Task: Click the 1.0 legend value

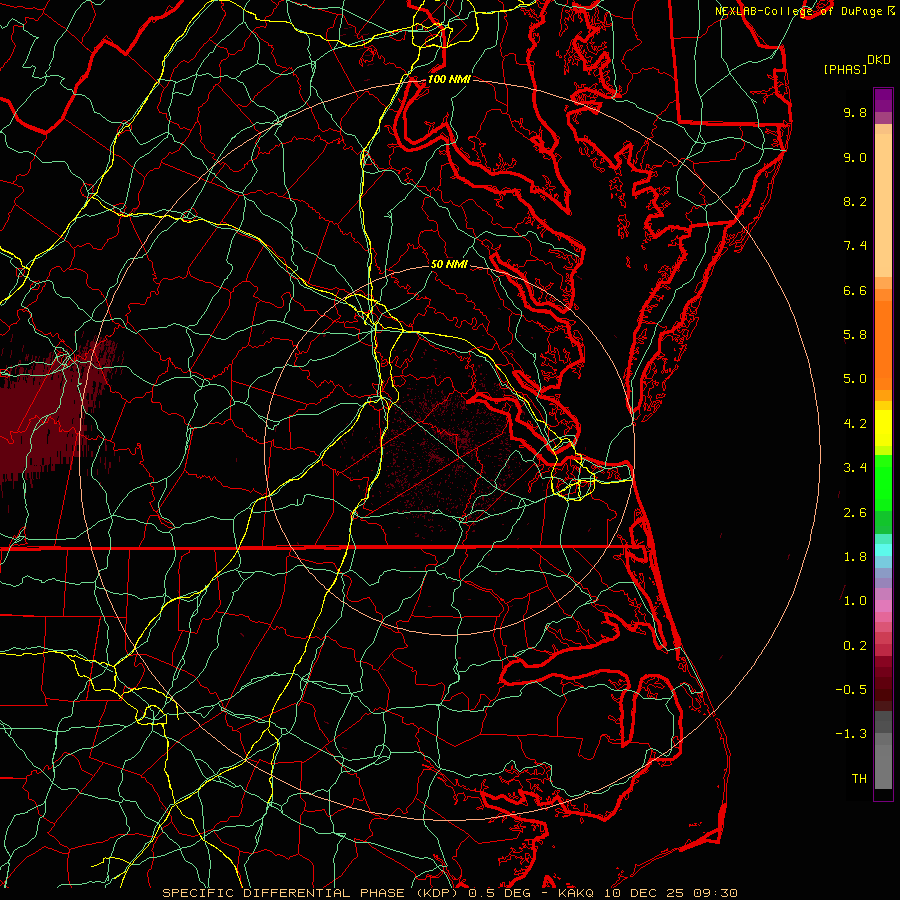Action: pos(855,601)
